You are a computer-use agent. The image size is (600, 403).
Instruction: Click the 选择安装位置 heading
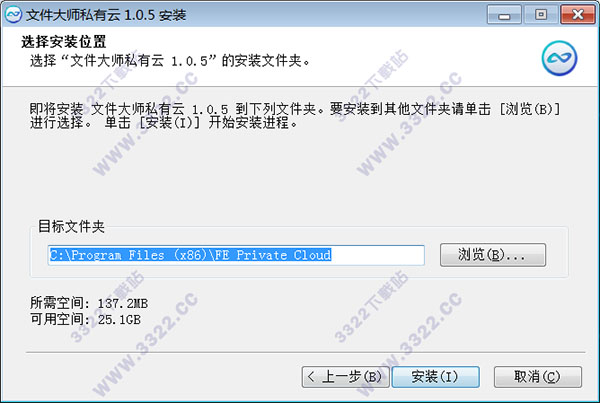(x=64, y=42)
